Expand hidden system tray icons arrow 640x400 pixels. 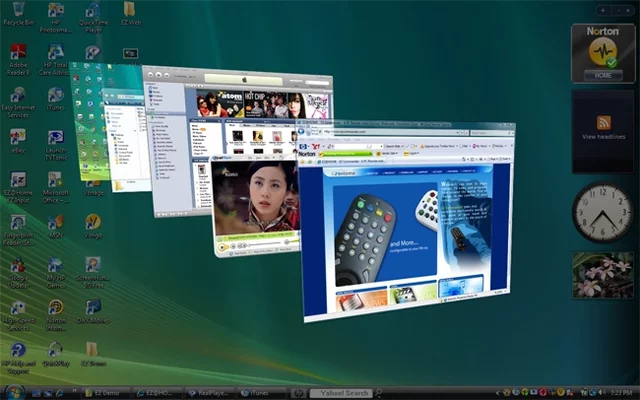(498, 393)
